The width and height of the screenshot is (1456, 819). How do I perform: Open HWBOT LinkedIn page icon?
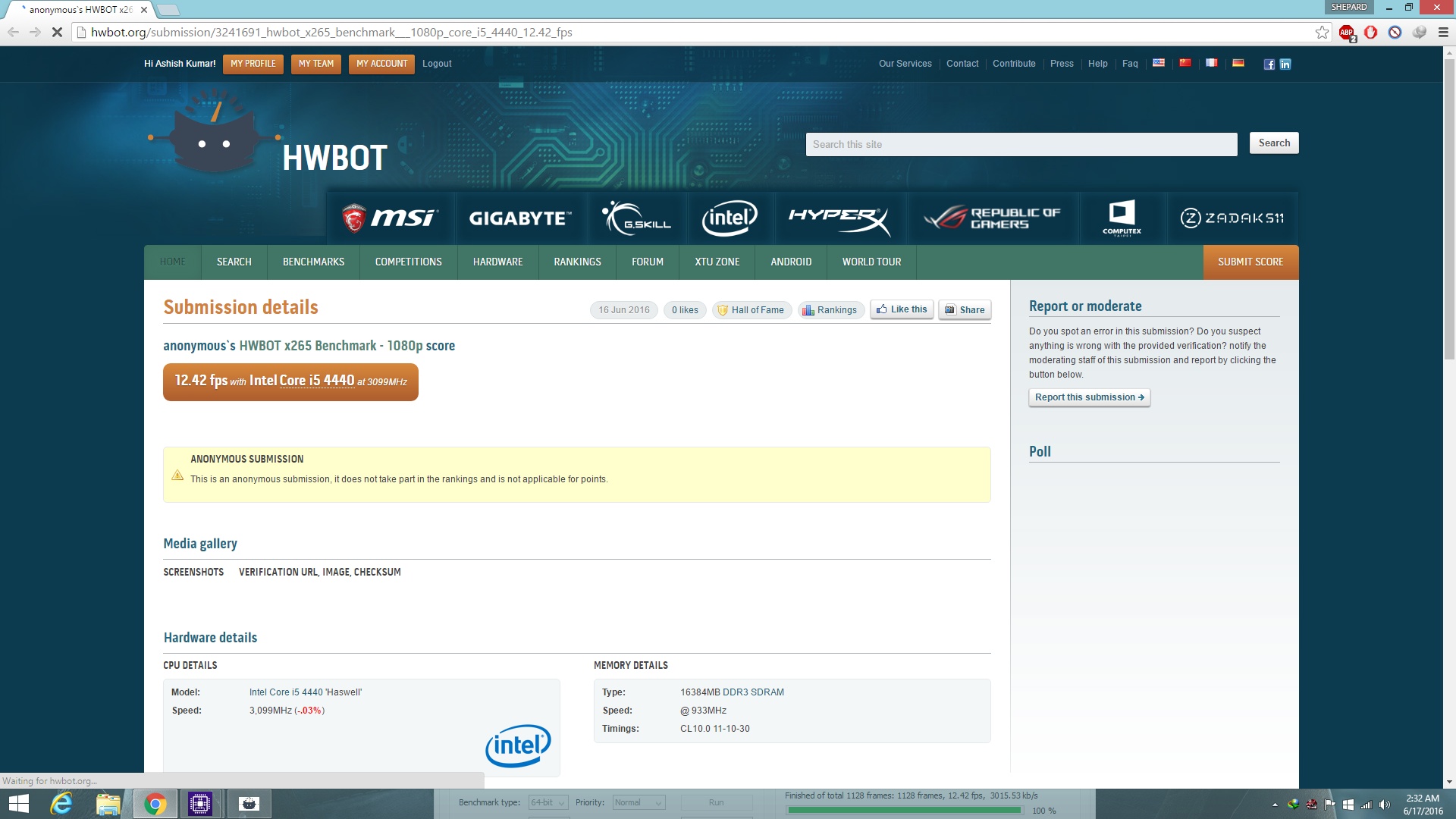[x=1285, y=64]
